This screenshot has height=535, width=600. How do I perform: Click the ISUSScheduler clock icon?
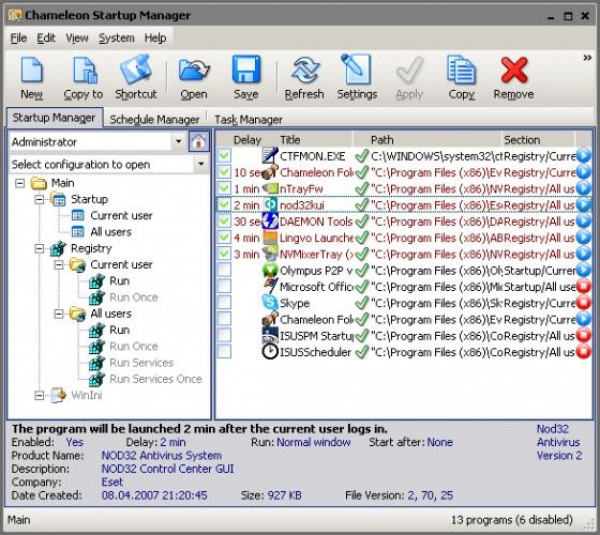[270, 352]
